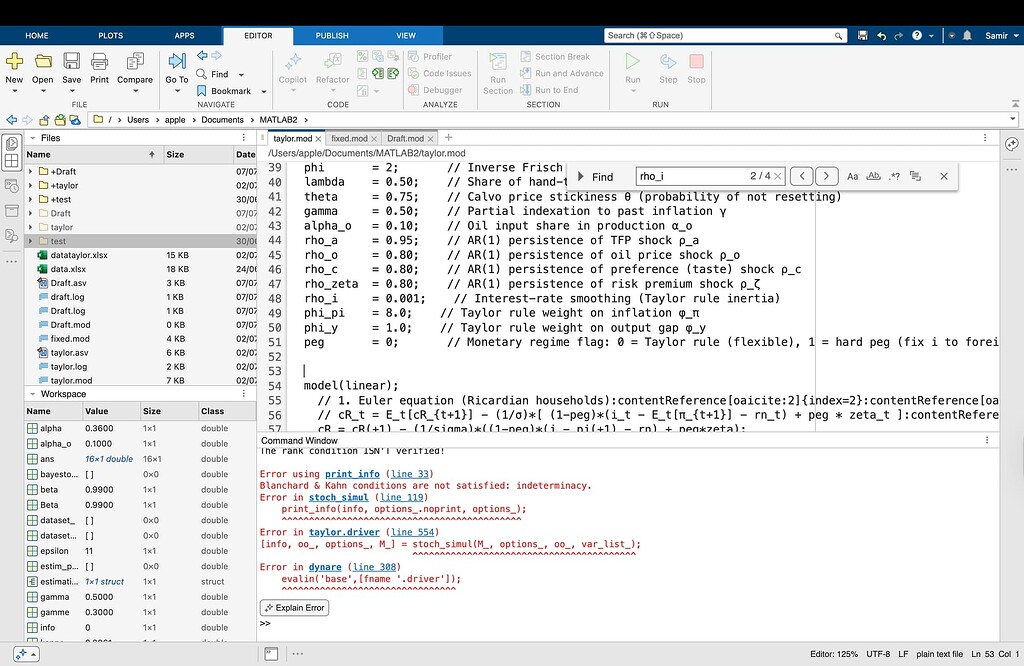Open the fixed.mod editor tab

tap(349, 138)
